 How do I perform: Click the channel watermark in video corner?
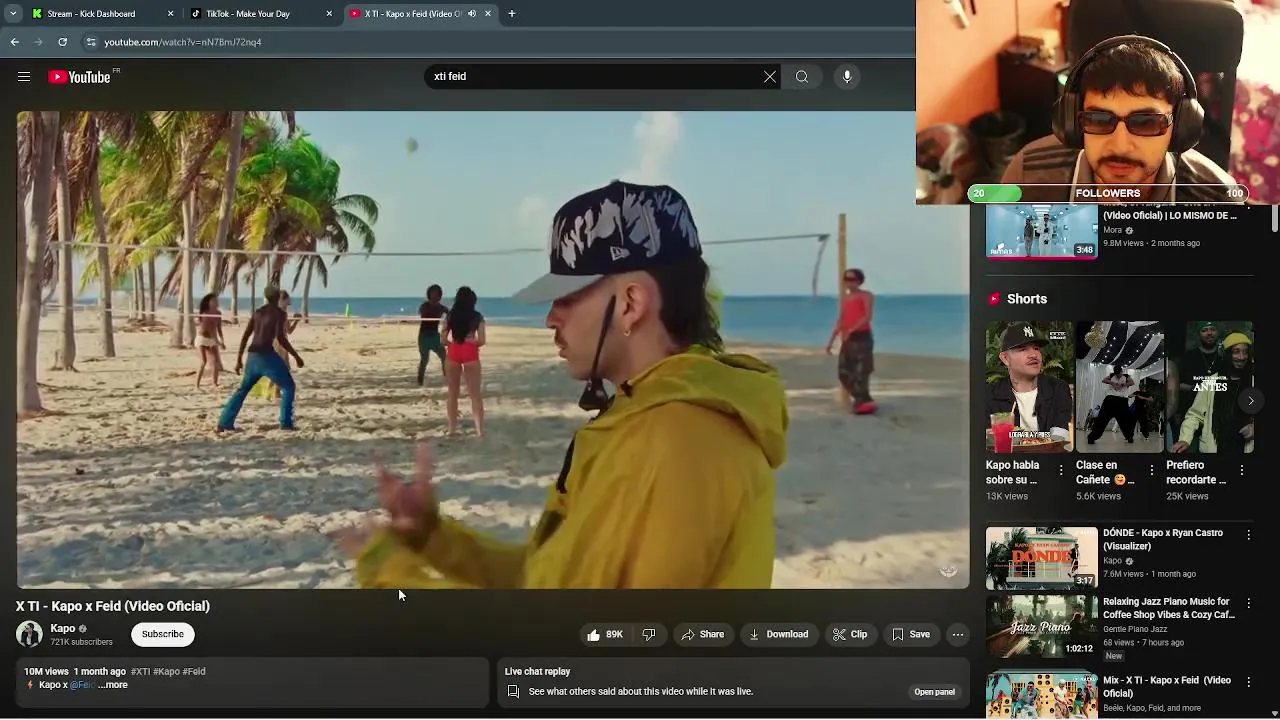[x=948, y=570]
